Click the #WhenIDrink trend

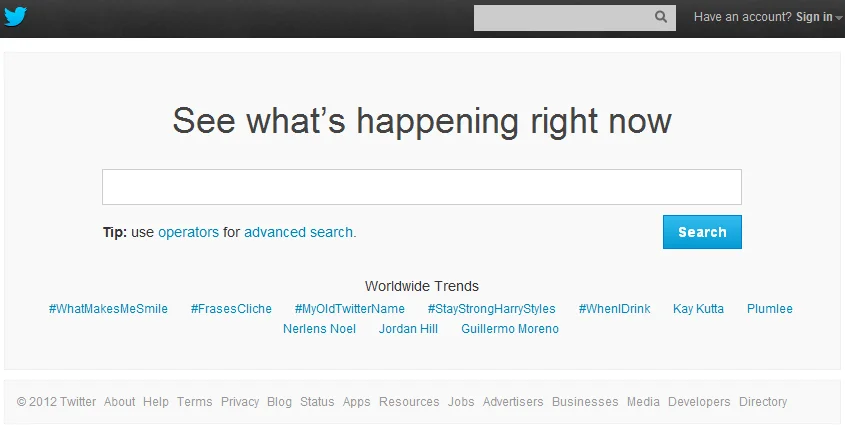point(614,309)
